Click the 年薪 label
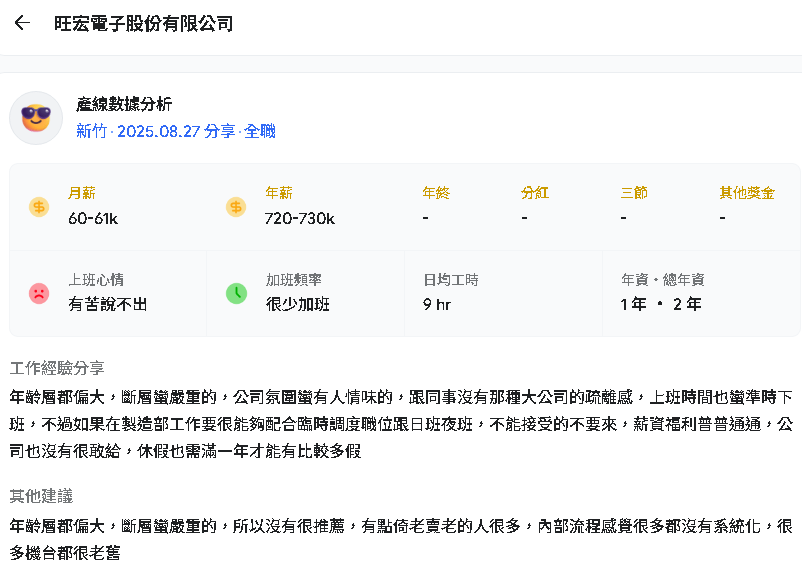Screen dimensions: 802x575 [x=279, y=193]
